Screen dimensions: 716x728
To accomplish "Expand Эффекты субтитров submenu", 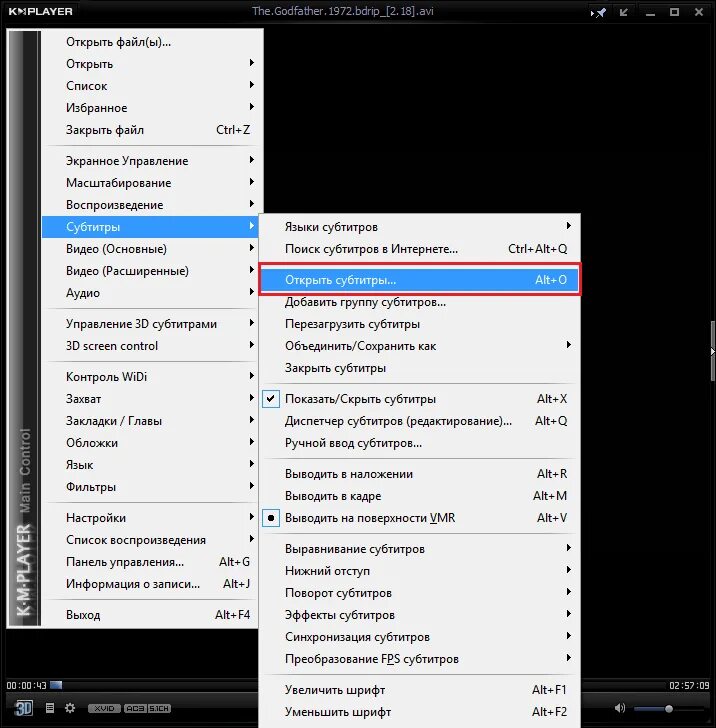I will click(x=419, y=615).
